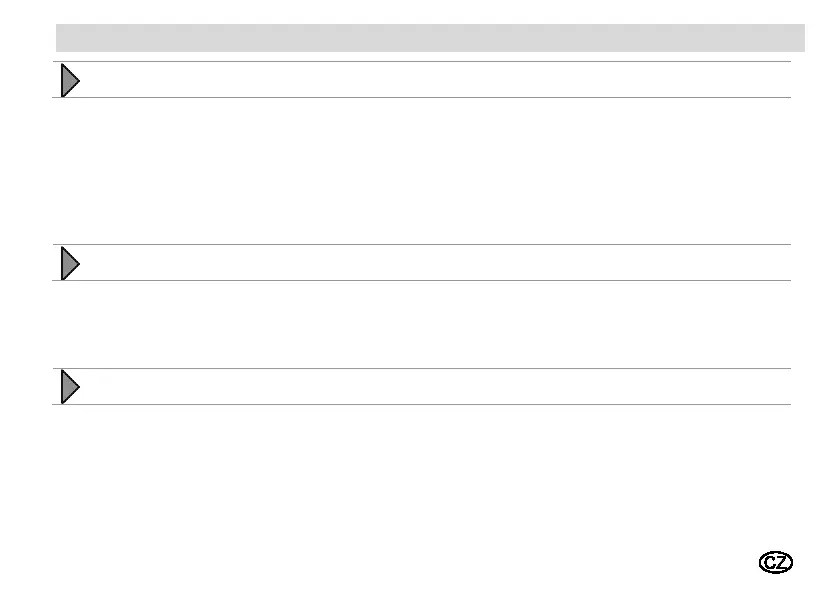Expand the second gray triangle section
This screenshot has height=595, width=839.
coord(70,263)
